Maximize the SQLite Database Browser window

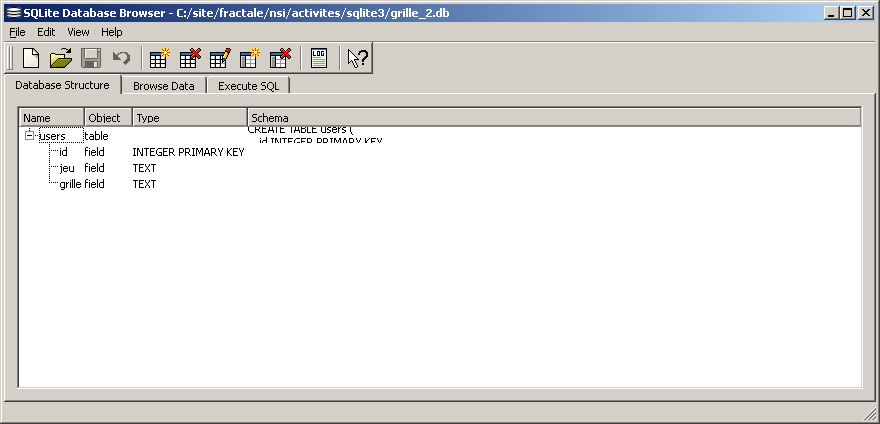pyautogui.click(x=847, y=12)
